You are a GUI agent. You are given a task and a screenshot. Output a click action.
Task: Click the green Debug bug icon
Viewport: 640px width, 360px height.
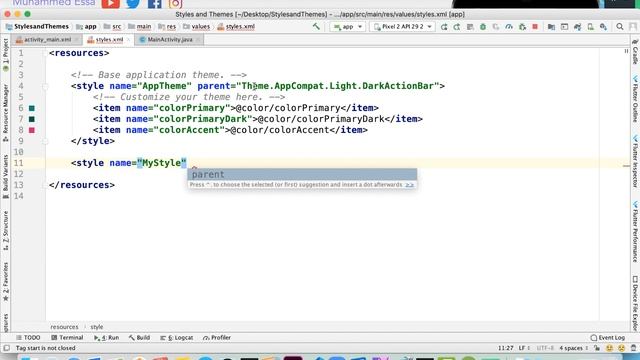[483, 27]
